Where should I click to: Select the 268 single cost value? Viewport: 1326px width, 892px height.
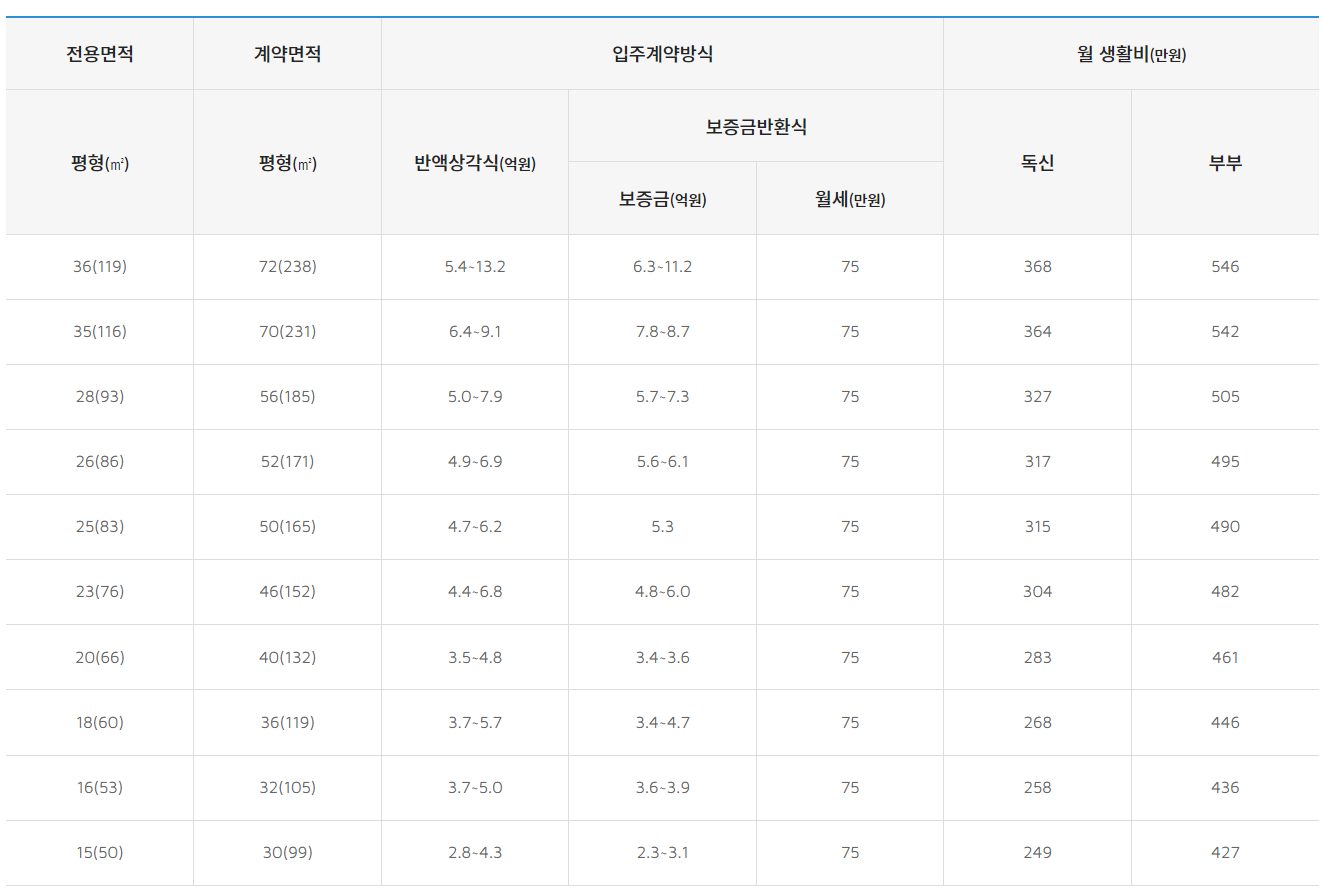1038,723
